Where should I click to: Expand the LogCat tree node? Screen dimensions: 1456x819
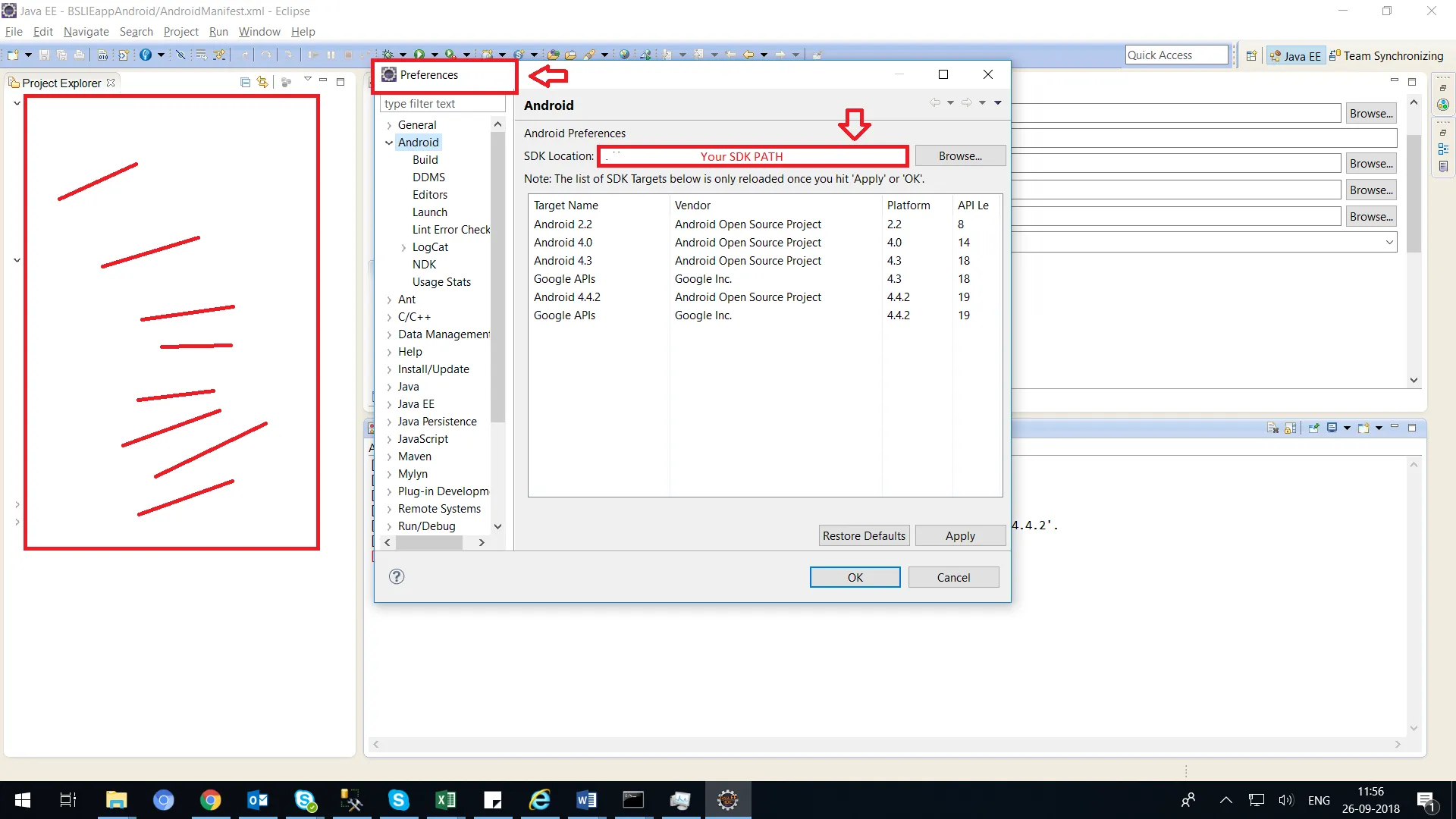(x=403, y=247)
